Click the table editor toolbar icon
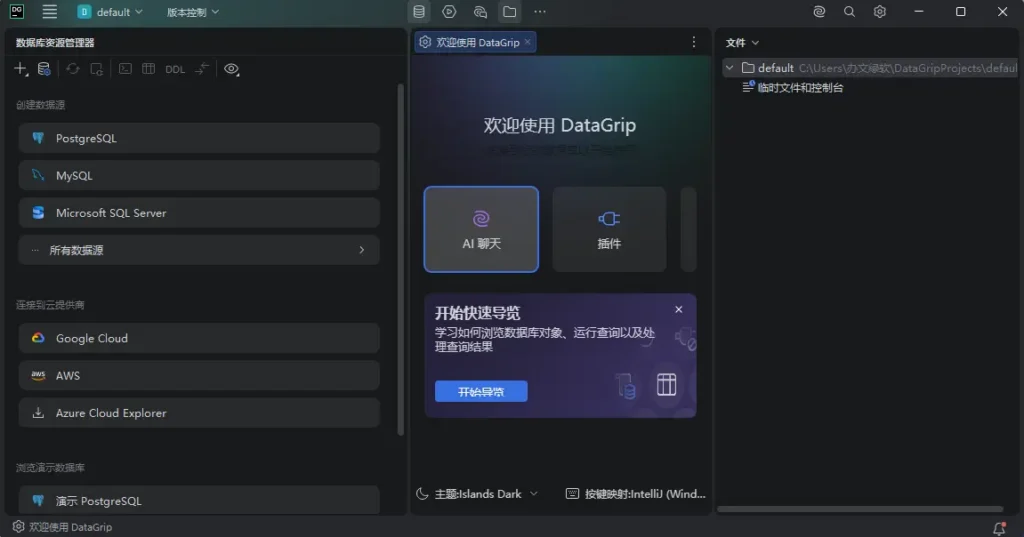Viewport: 1024px width, 537px height. point(149,69)
